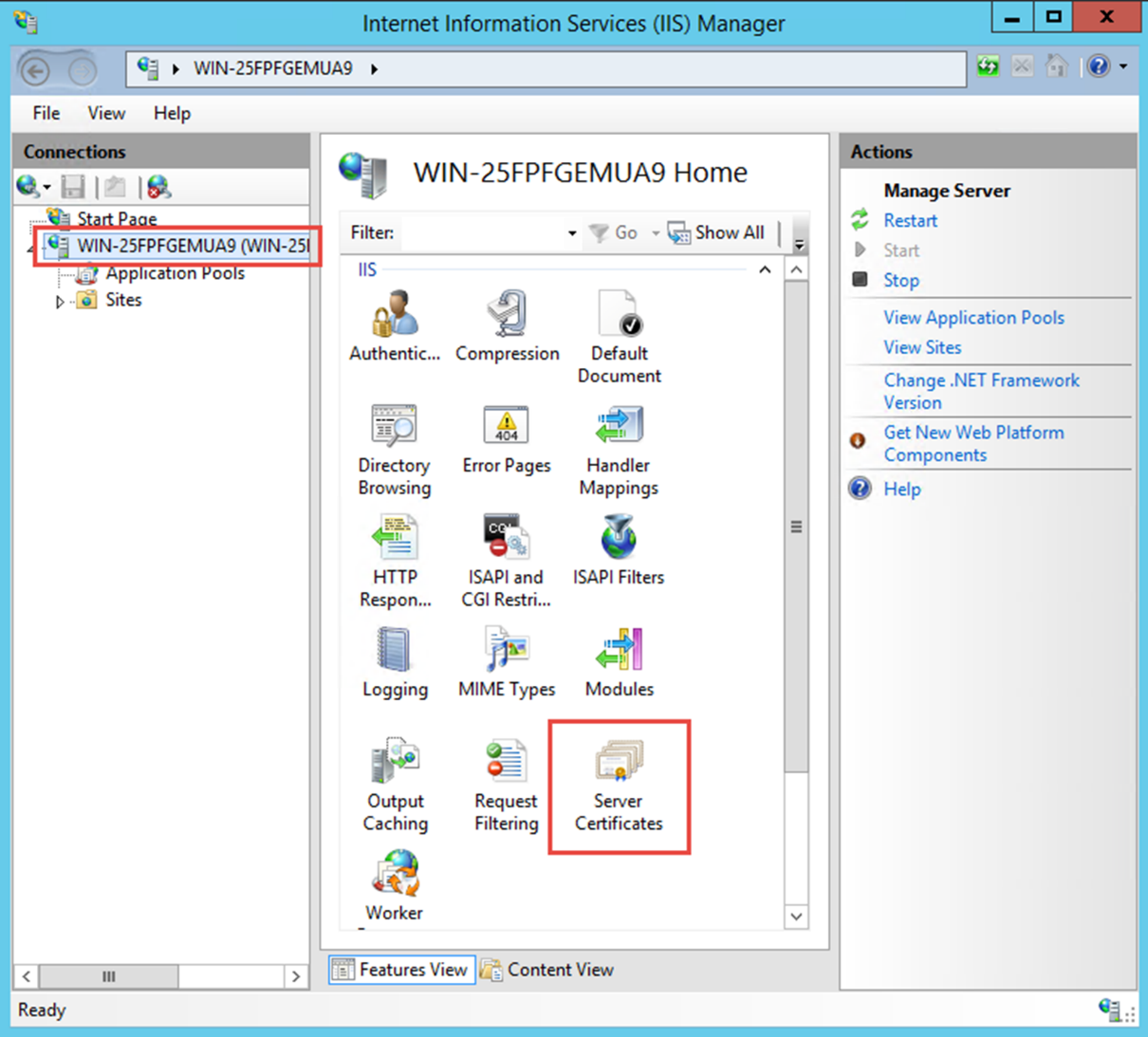
Task: Click the Go filter button
Action: 613,232
